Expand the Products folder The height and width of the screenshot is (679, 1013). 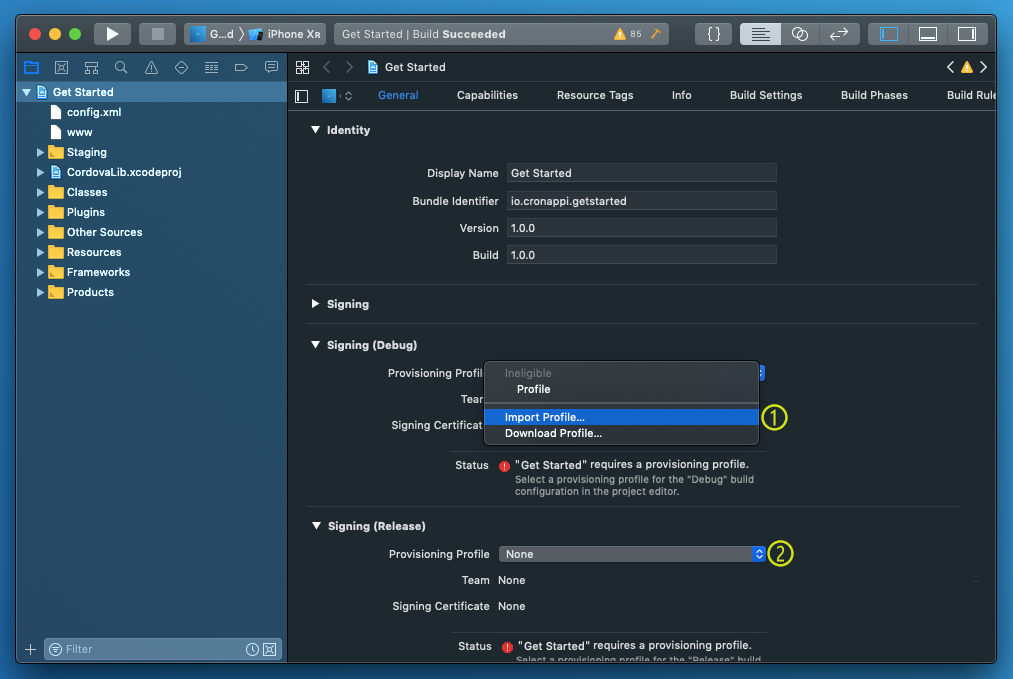point(40,293)
